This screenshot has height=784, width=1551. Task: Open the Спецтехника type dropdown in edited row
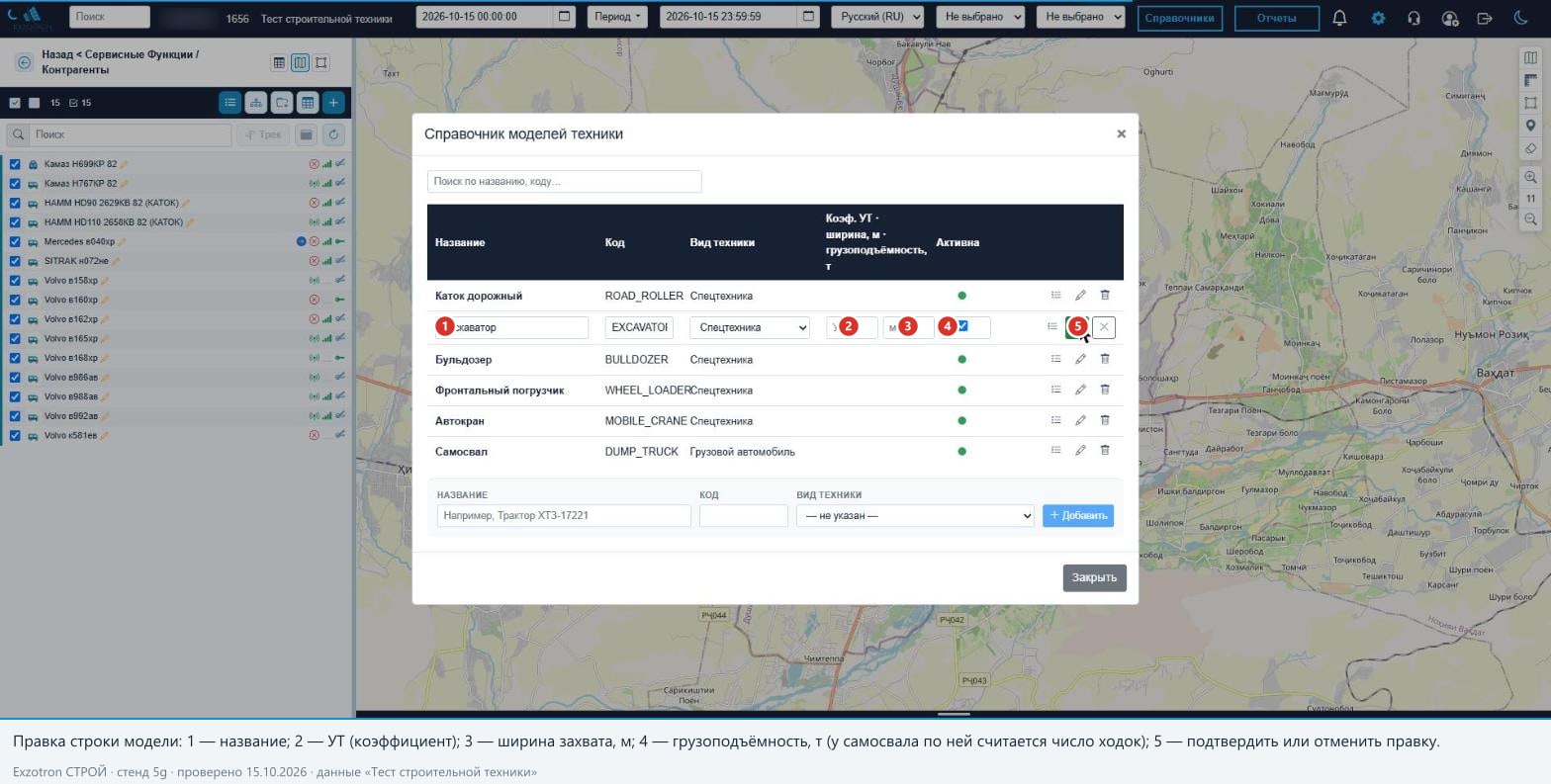tap(750, 327)
